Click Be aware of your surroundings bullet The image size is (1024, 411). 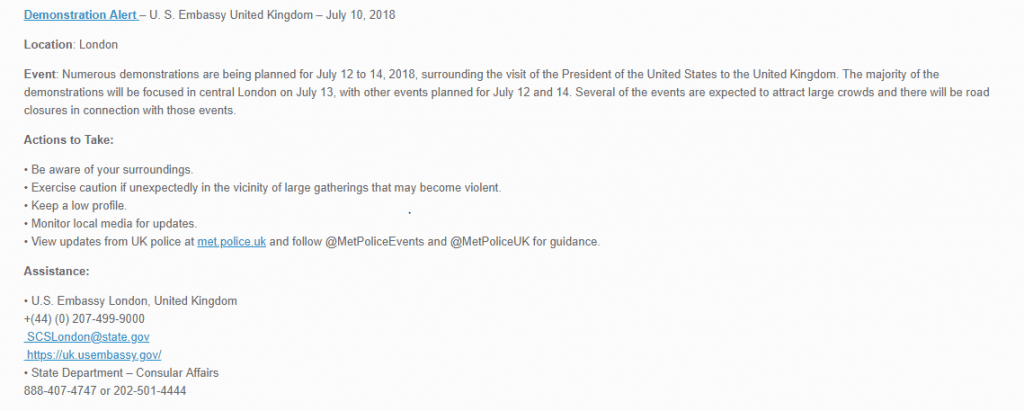[x=108, y=170]
